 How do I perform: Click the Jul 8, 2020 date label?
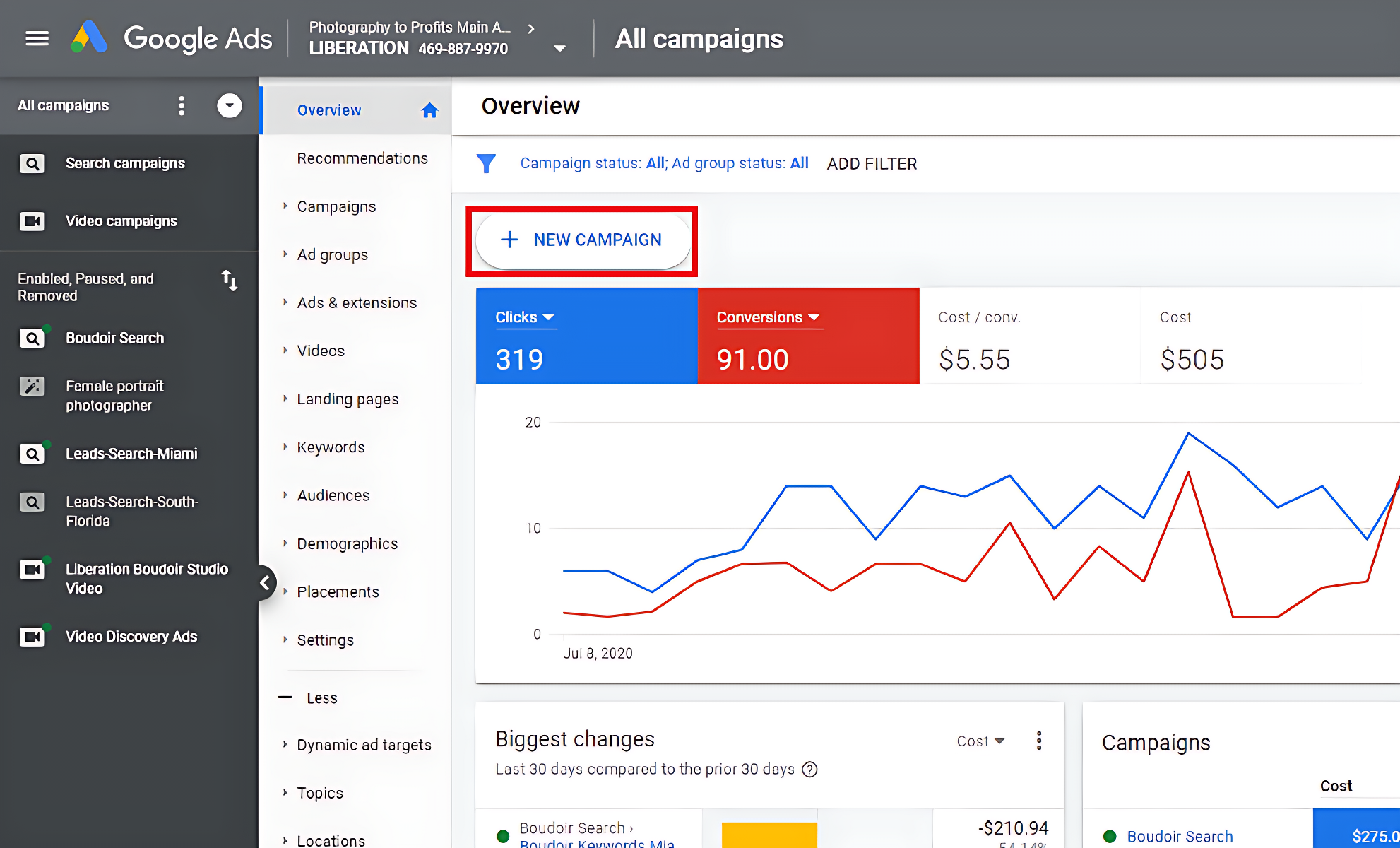click(598, 654)
